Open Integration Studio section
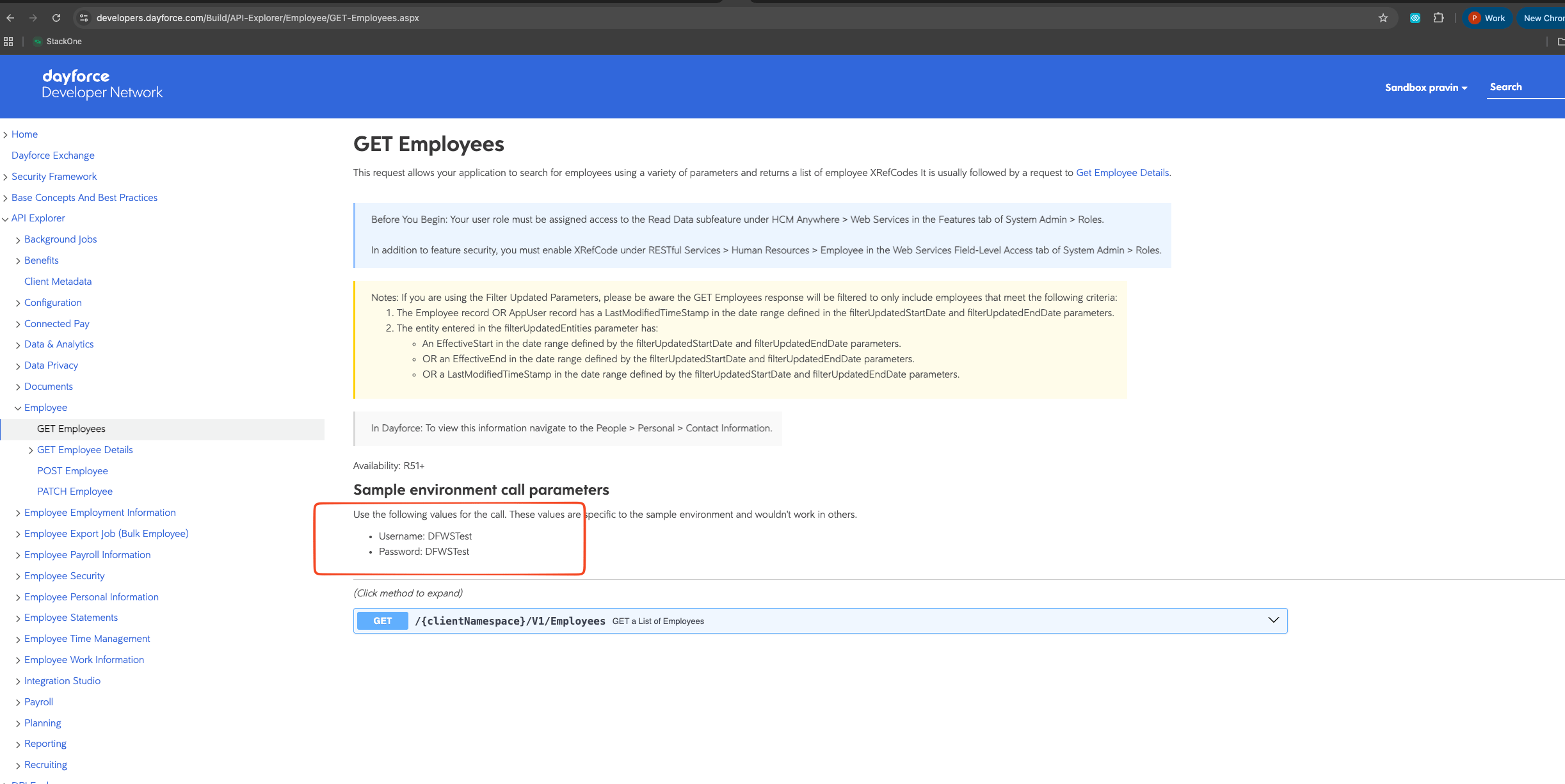The image size is (1565, 784). pyautogui.click(x=62, y=681)
